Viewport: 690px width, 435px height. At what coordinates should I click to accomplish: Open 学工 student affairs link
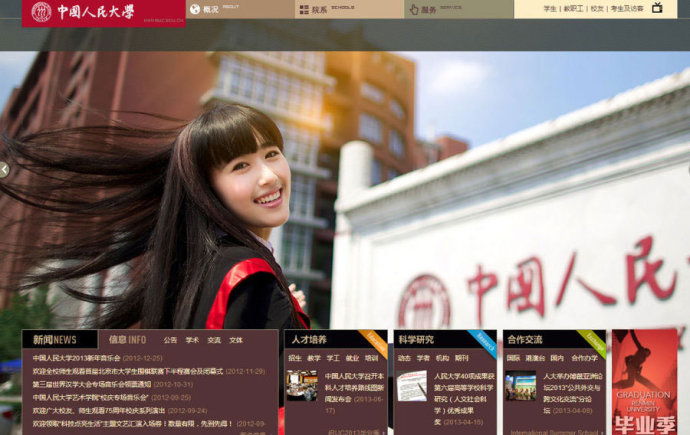click(x=333, y=358)
